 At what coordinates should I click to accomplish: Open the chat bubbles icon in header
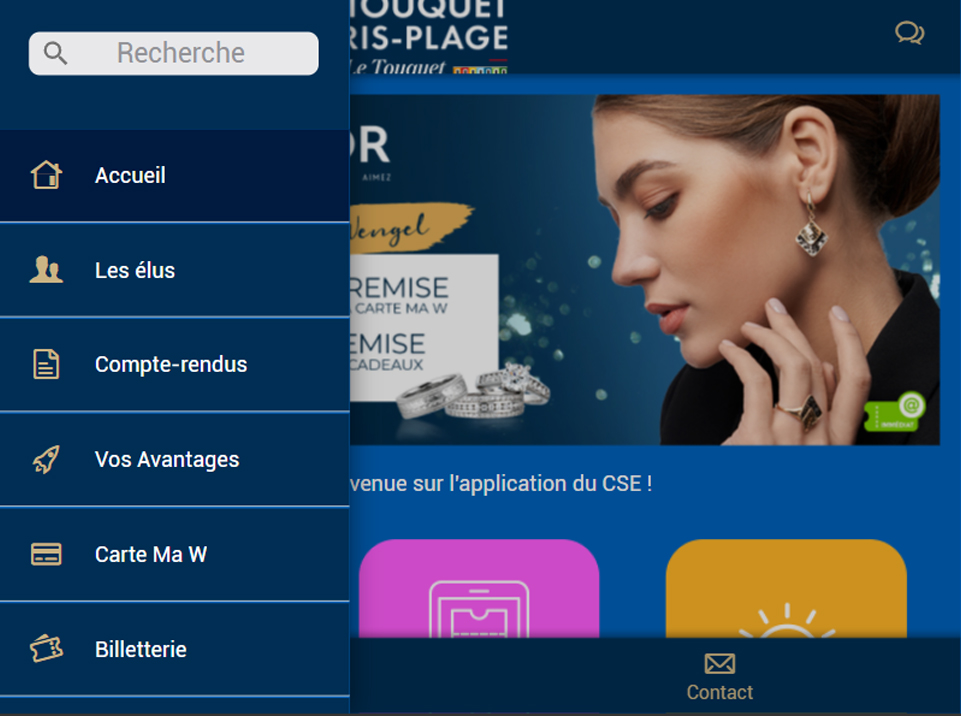click(910, 33)
